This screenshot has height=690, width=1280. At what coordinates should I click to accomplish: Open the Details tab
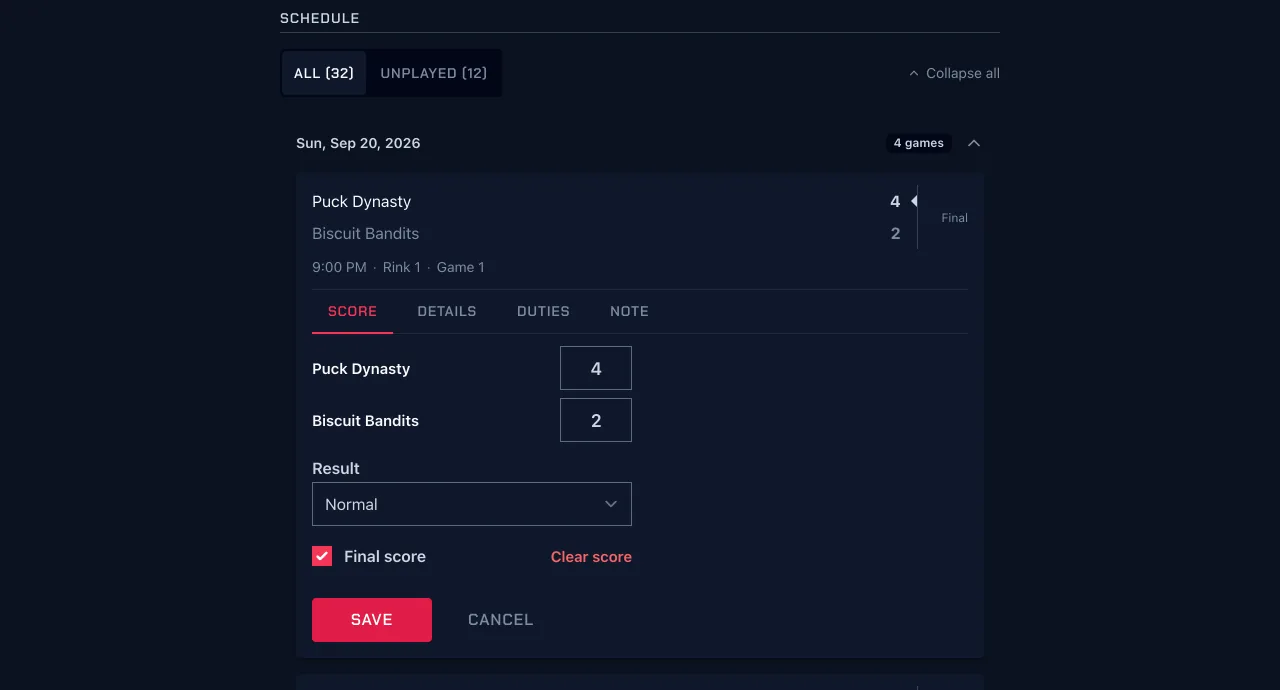tap(447, 311)
